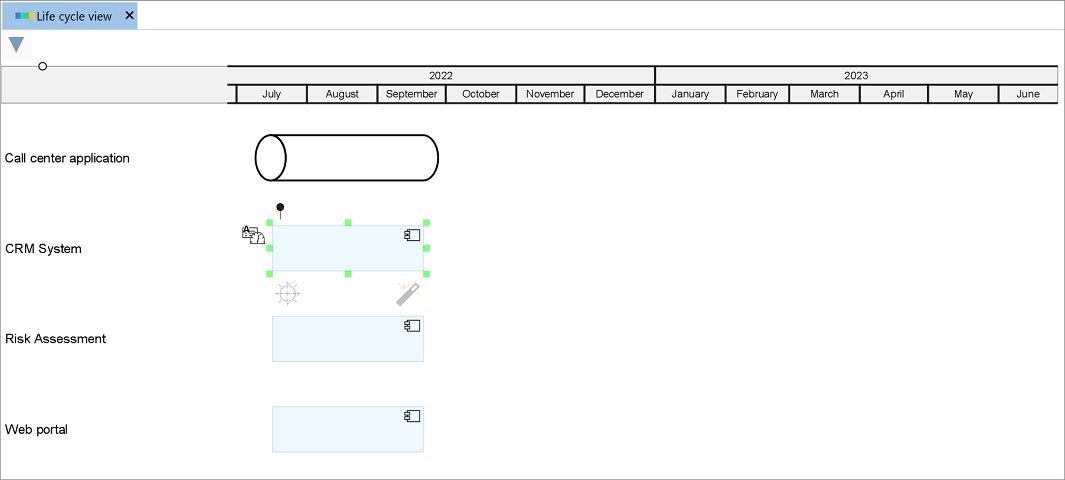Select the Risk Assessment life cycle bar
Image resolution: width=1065 pixels, height=480 pixels.
click(340, 340)
